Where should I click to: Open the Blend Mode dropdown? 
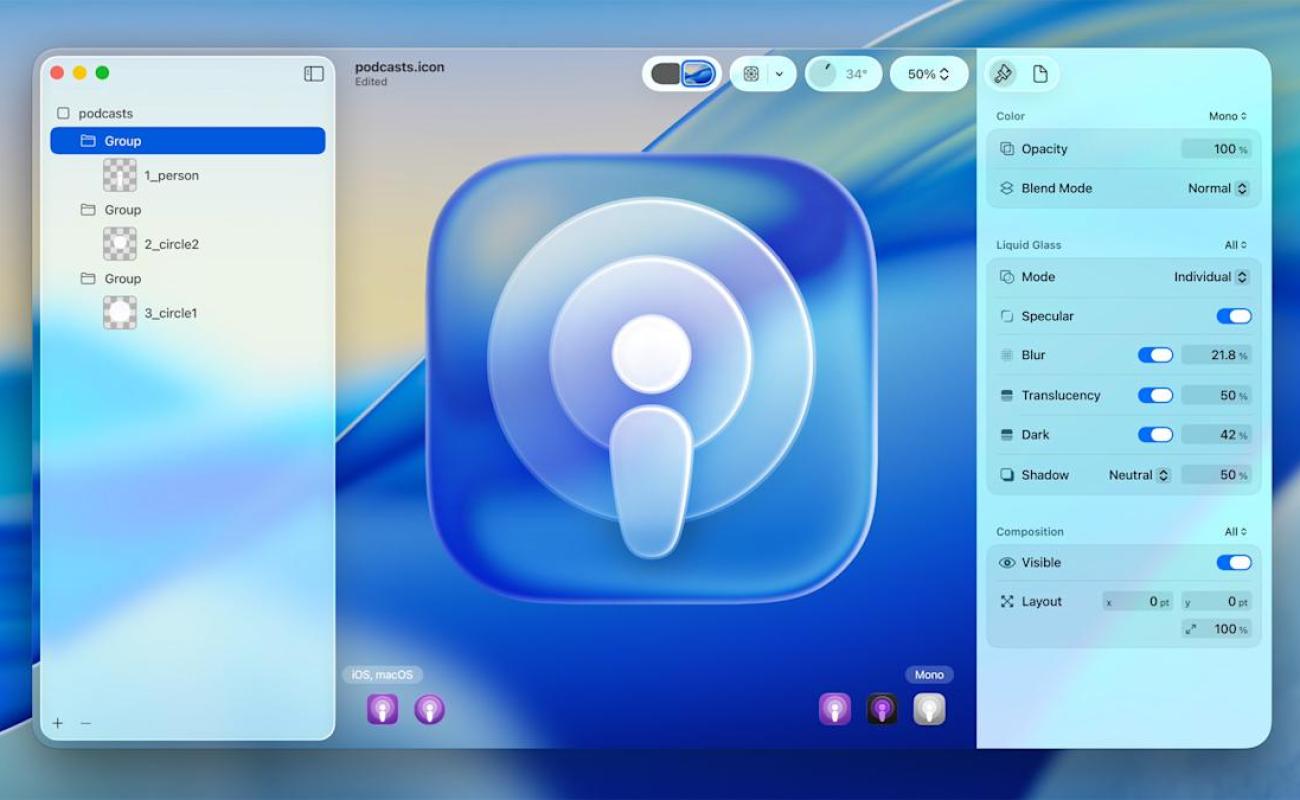(1218, 188)
